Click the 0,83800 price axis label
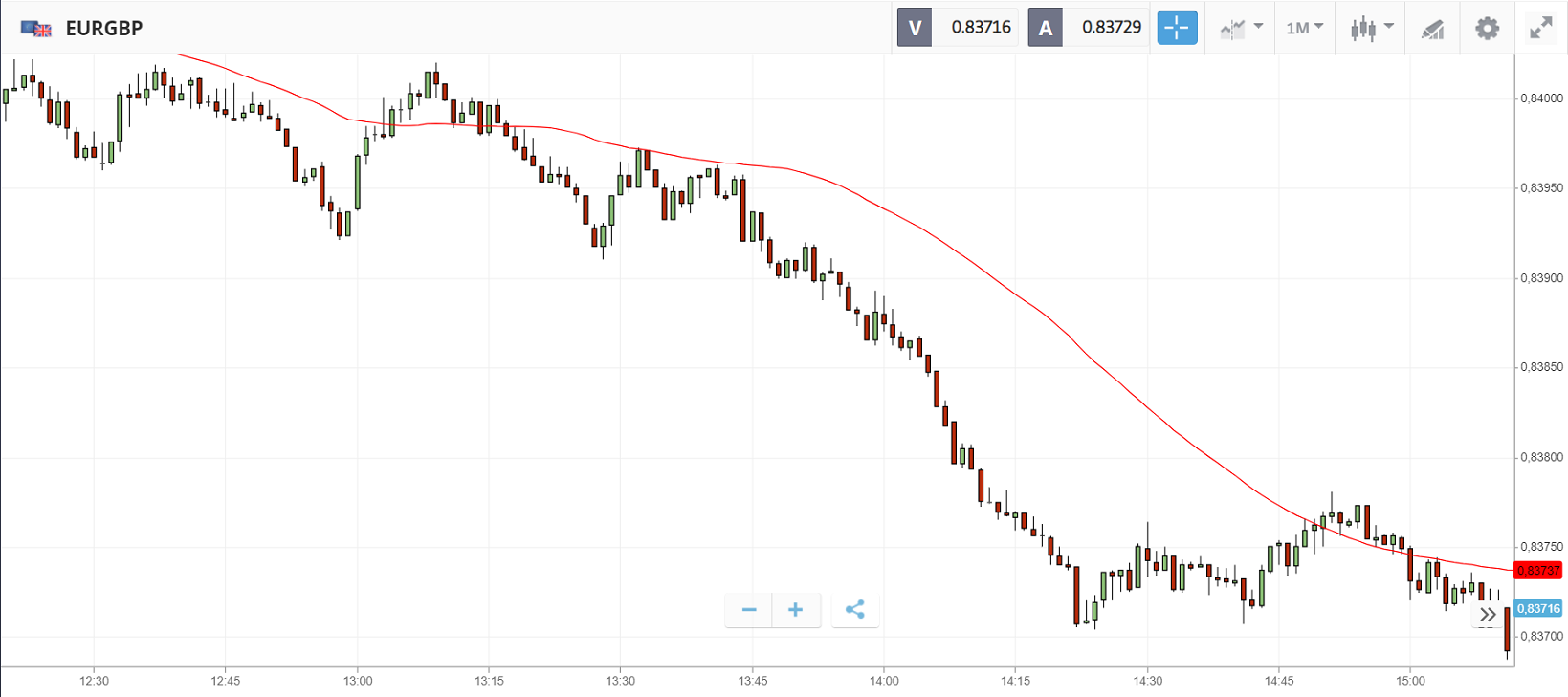 coord(1541,458)
